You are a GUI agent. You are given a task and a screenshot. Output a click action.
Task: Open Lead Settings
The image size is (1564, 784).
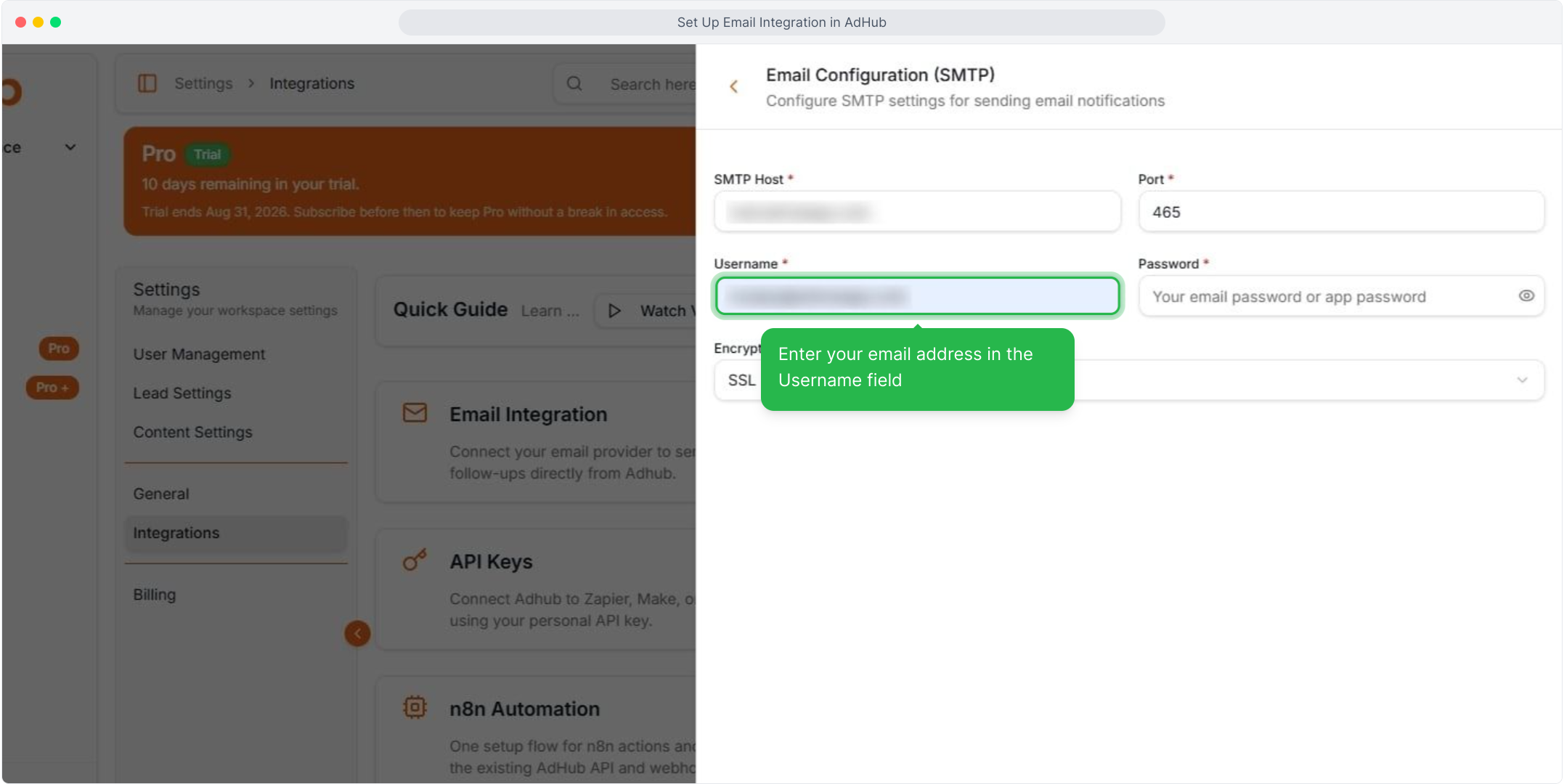[x=182, y=393]
